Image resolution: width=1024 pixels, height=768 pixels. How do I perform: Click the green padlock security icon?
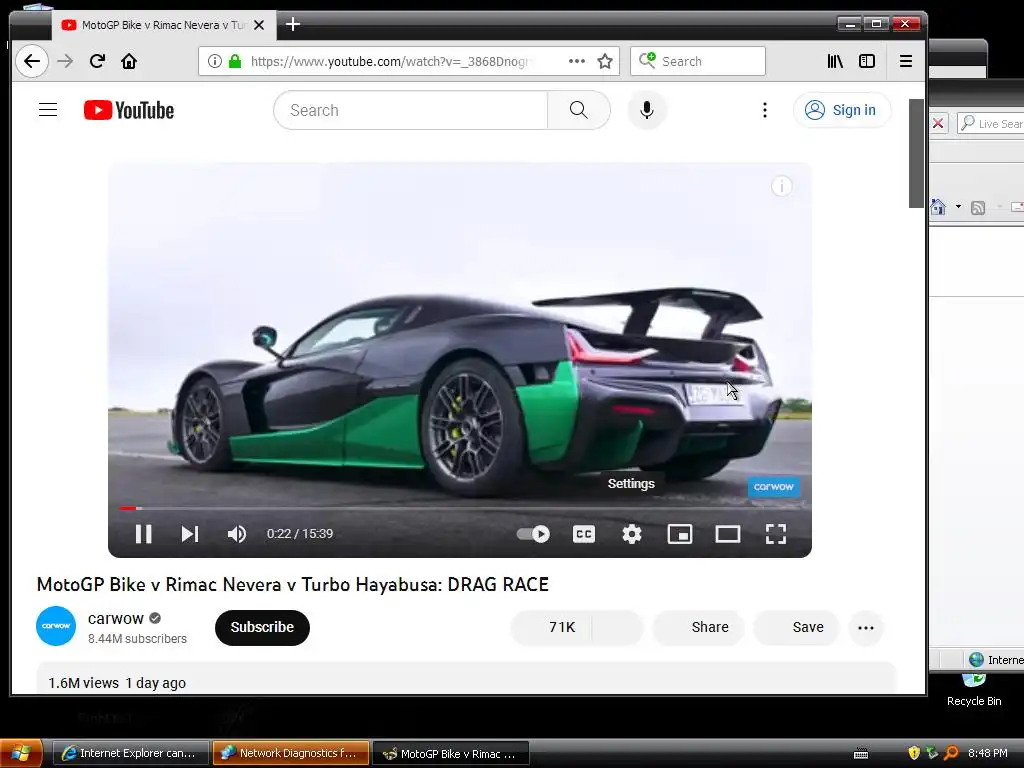tap(235, 61)
